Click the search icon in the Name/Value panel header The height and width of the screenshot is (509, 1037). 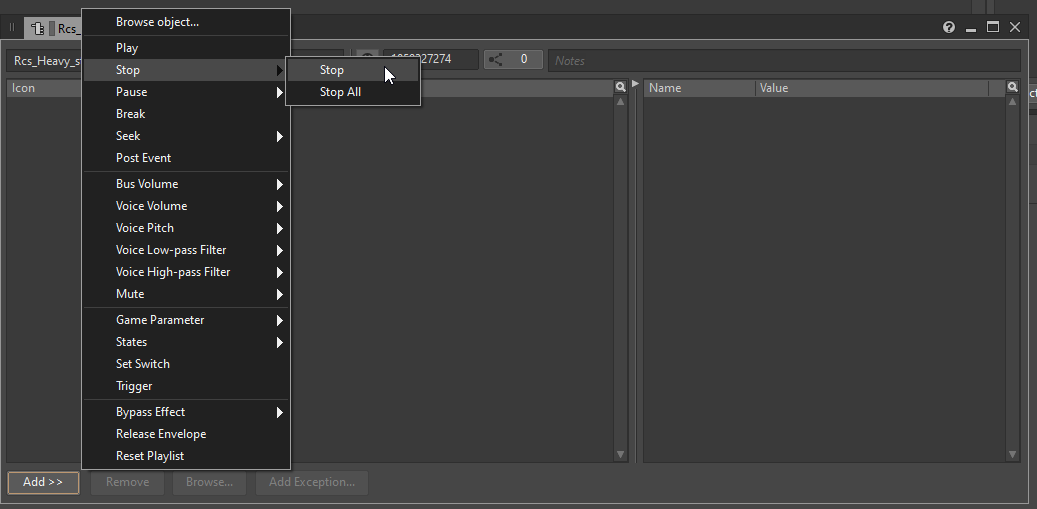point(1012,88)
